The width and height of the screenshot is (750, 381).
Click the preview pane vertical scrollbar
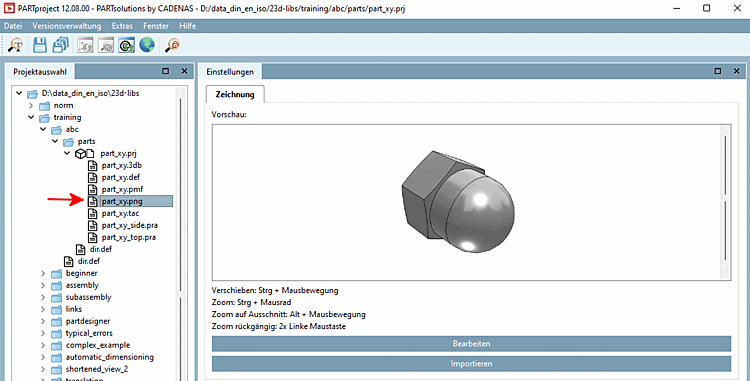pos(726,202)
